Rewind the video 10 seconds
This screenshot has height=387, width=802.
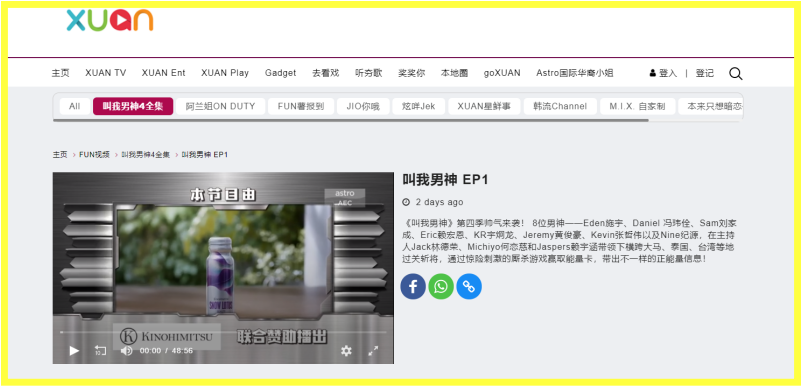[x=100, y=351]
